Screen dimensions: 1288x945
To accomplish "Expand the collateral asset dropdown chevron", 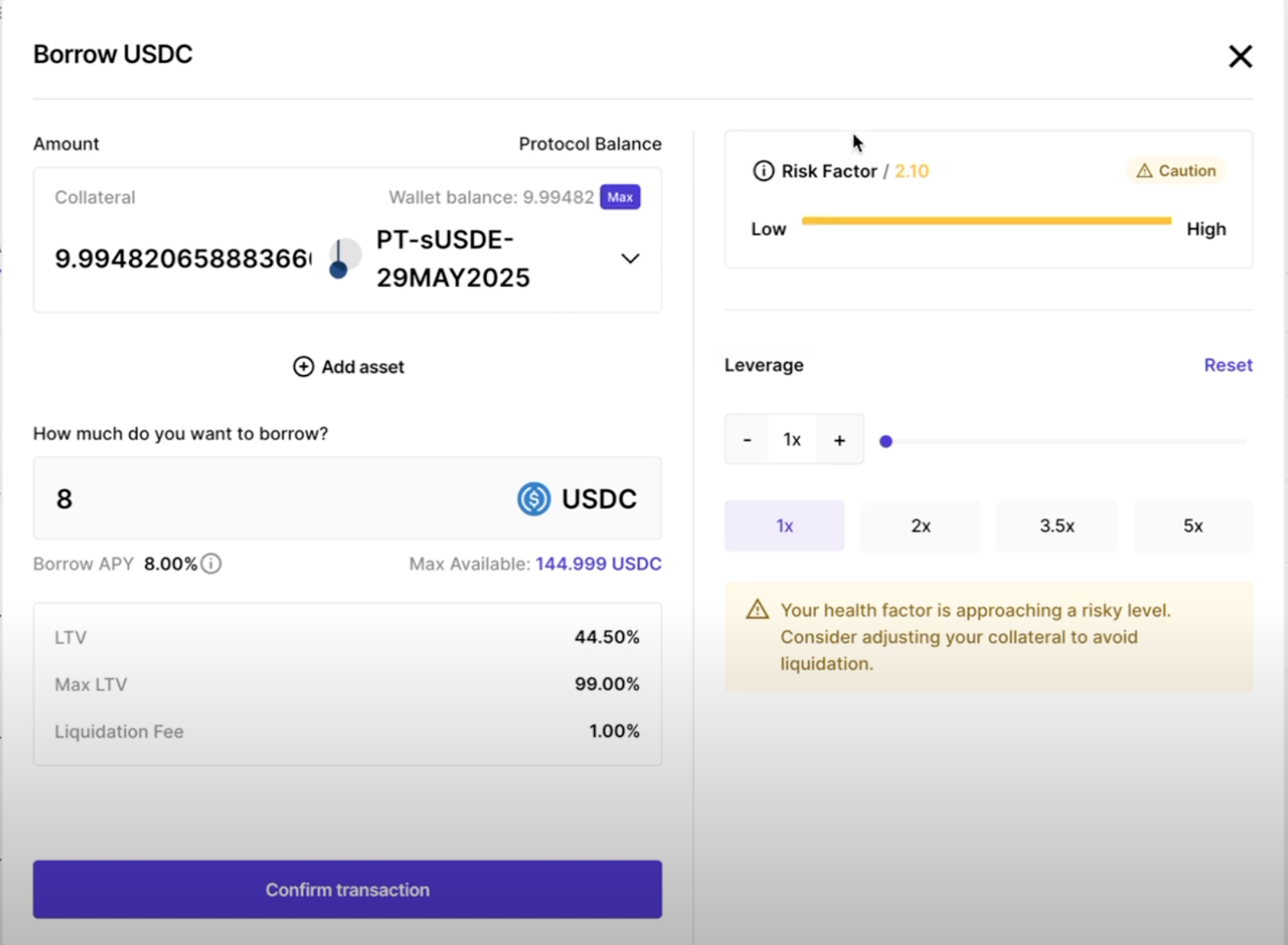I will pos(630,259).
